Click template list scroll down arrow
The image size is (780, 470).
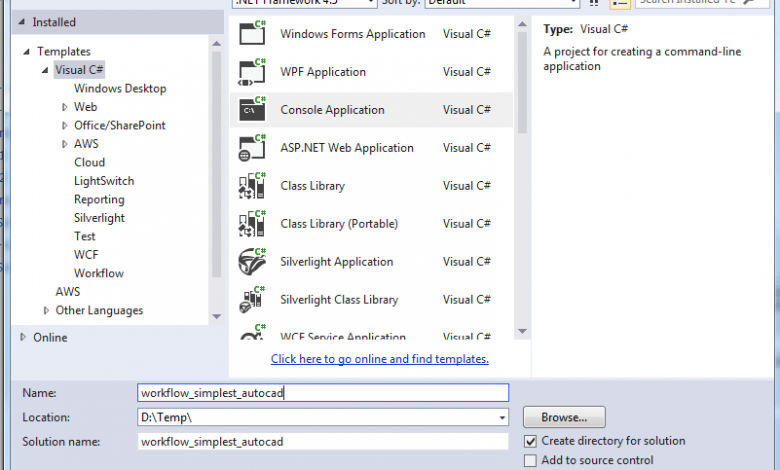(522, 331)
